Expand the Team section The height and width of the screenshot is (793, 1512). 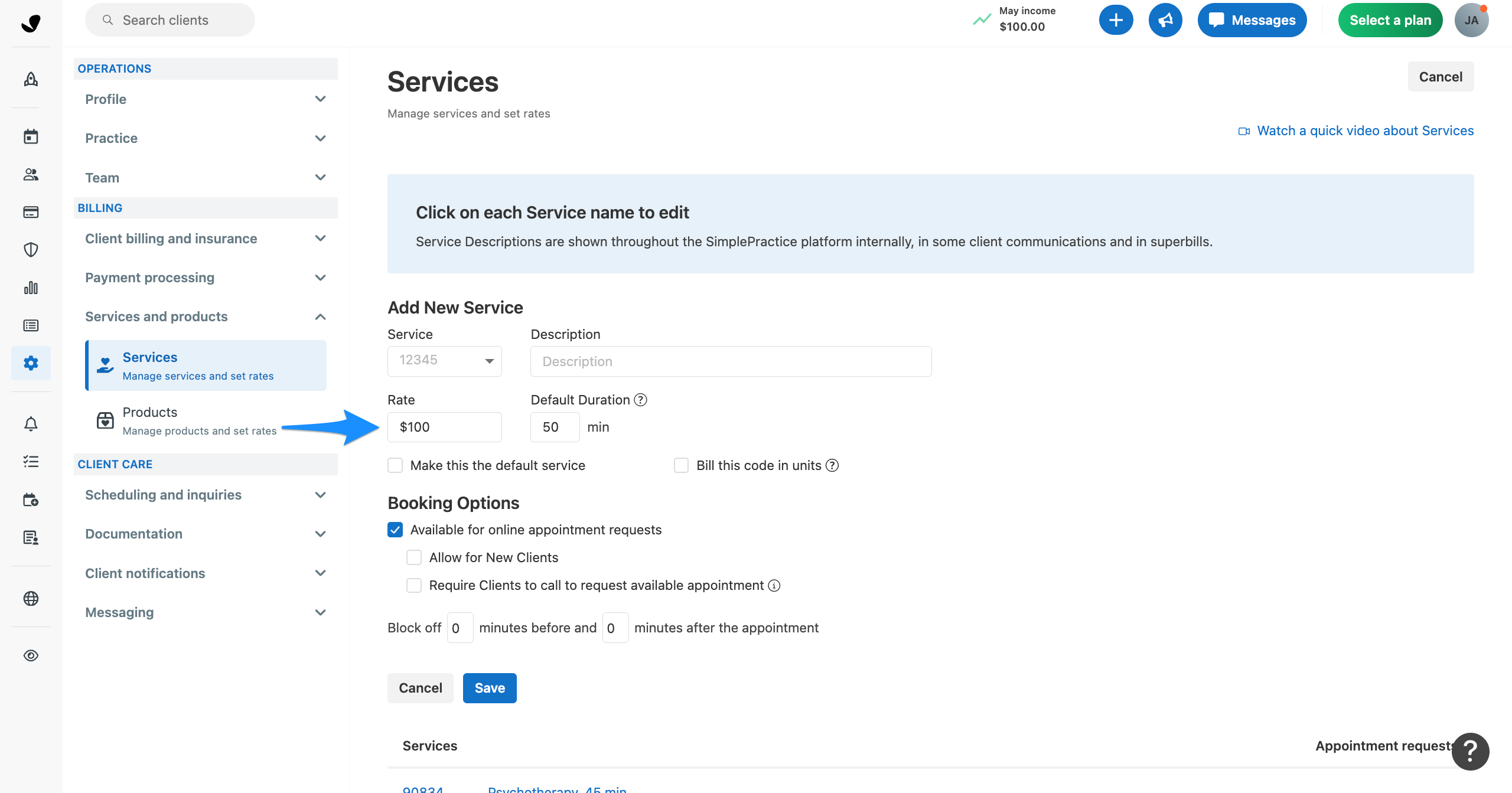coord(206,178)
